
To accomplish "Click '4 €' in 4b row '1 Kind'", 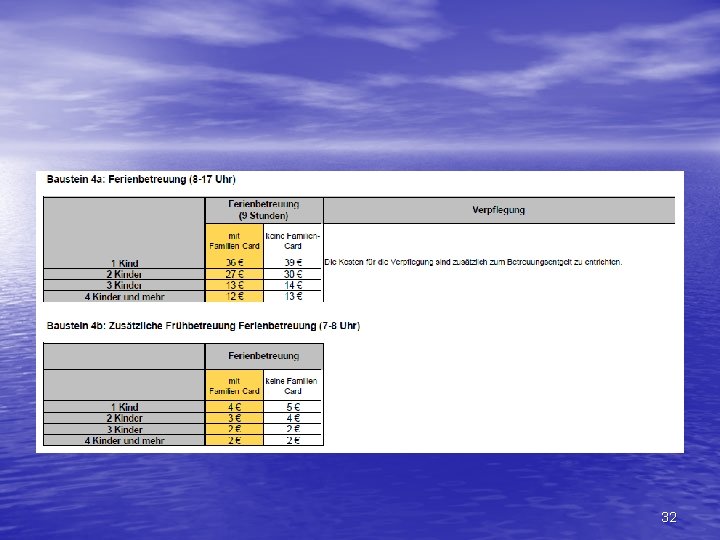I will (x=234, y=407).
